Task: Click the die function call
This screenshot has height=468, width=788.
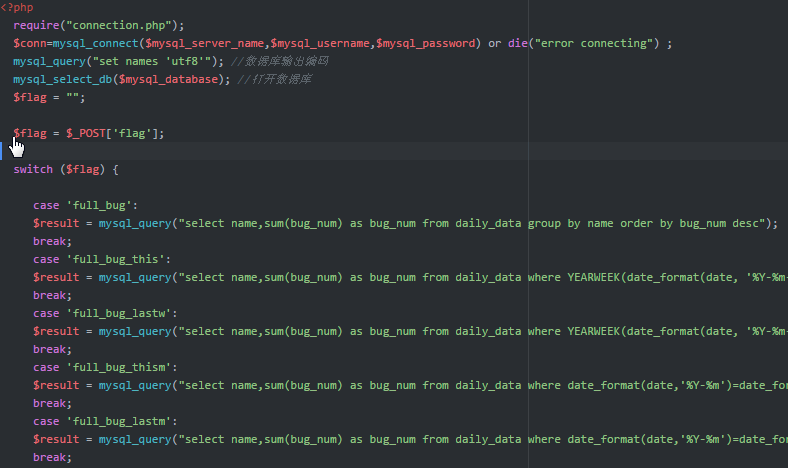Action: click(x=518, y=43)
